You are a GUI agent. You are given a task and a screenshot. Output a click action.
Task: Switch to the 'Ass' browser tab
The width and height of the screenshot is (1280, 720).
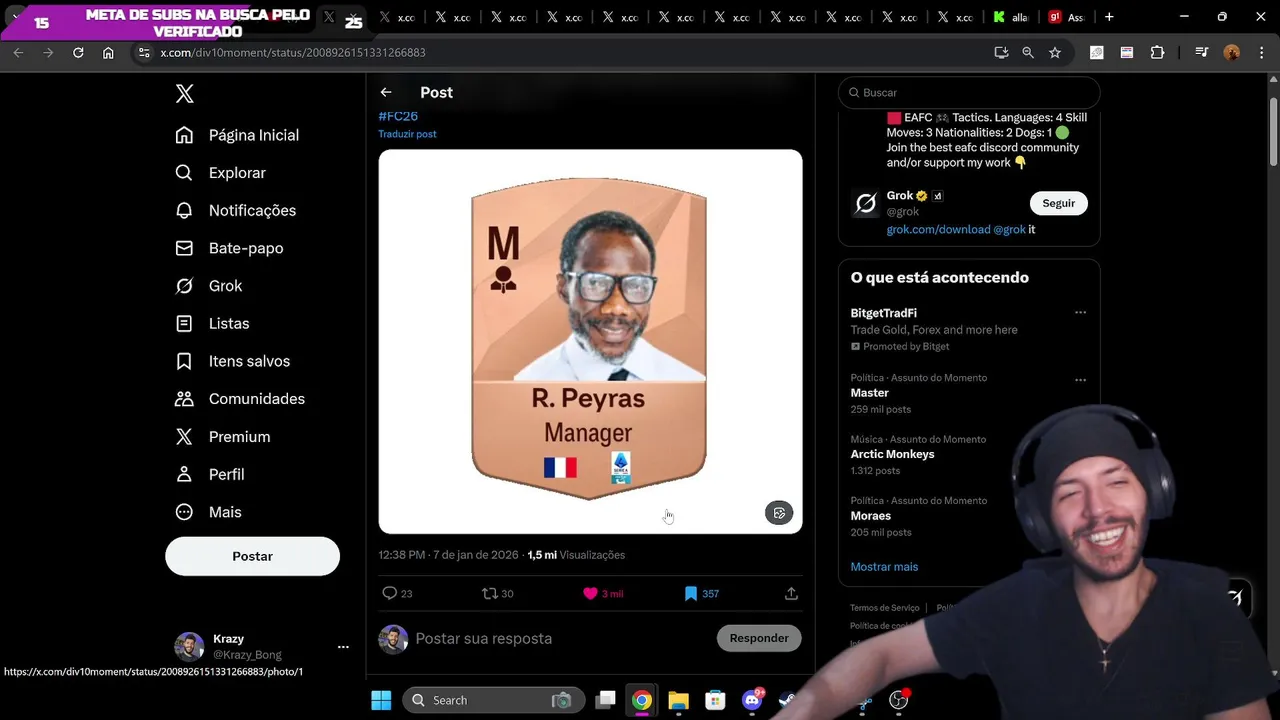1066,17
